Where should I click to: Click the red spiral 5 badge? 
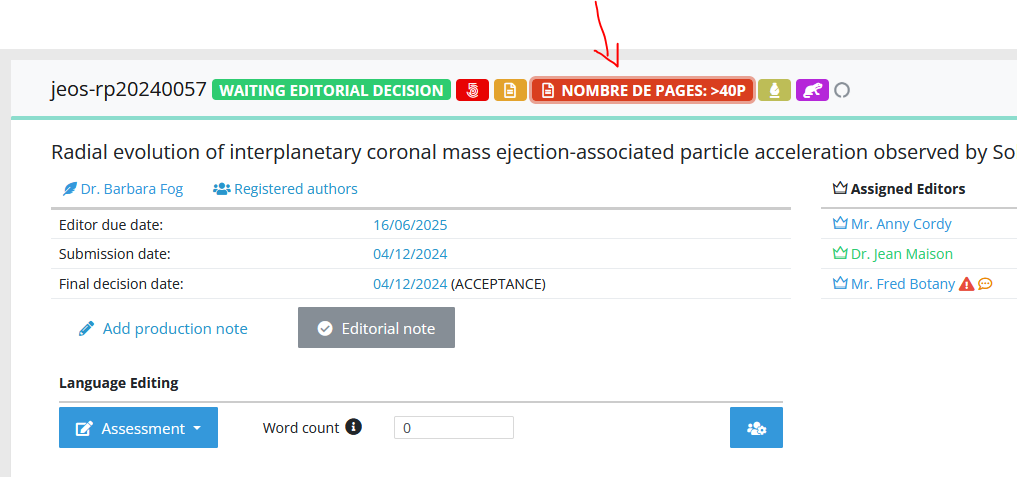(472, 90)
